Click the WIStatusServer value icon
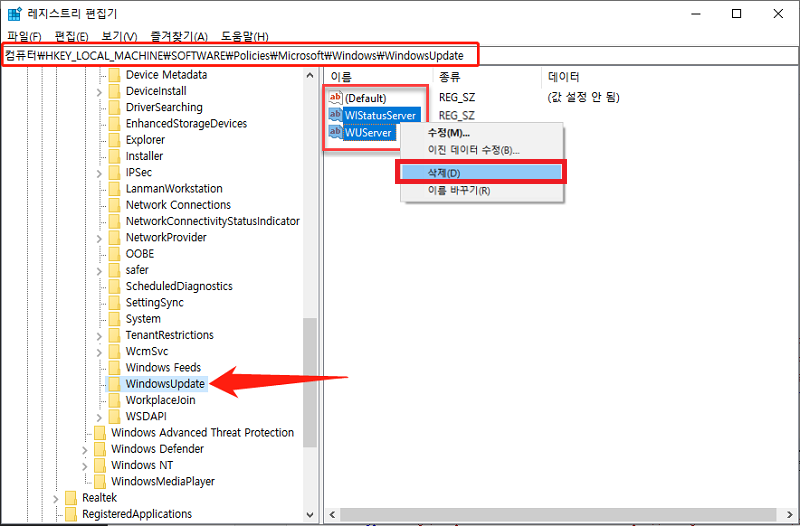 point(335,114)
